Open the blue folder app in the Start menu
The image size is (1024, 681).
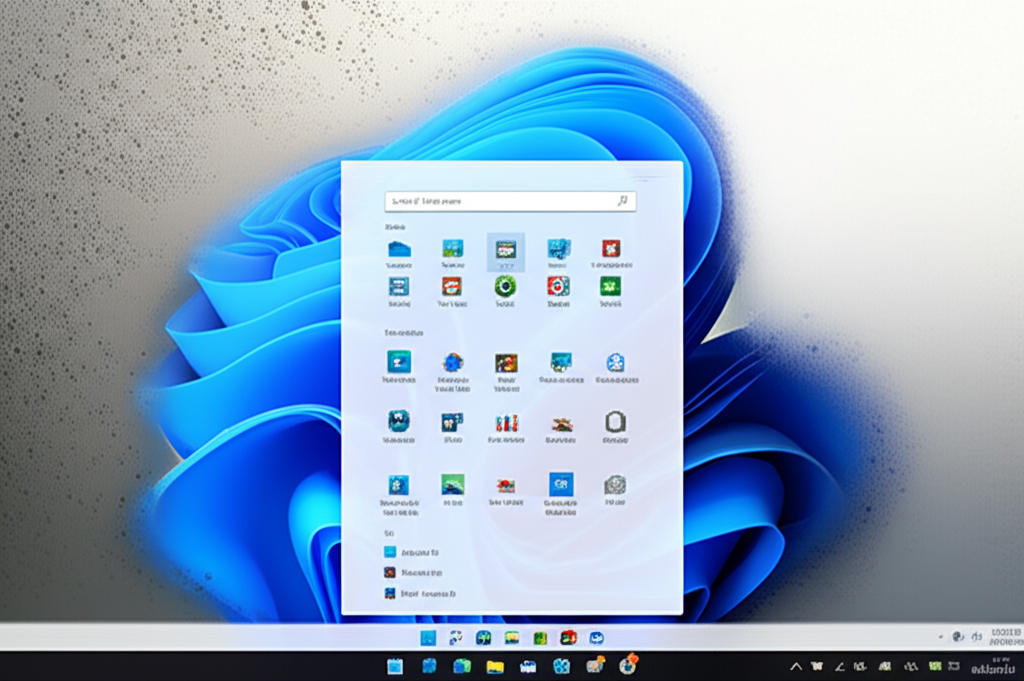(x=399, y=249)
